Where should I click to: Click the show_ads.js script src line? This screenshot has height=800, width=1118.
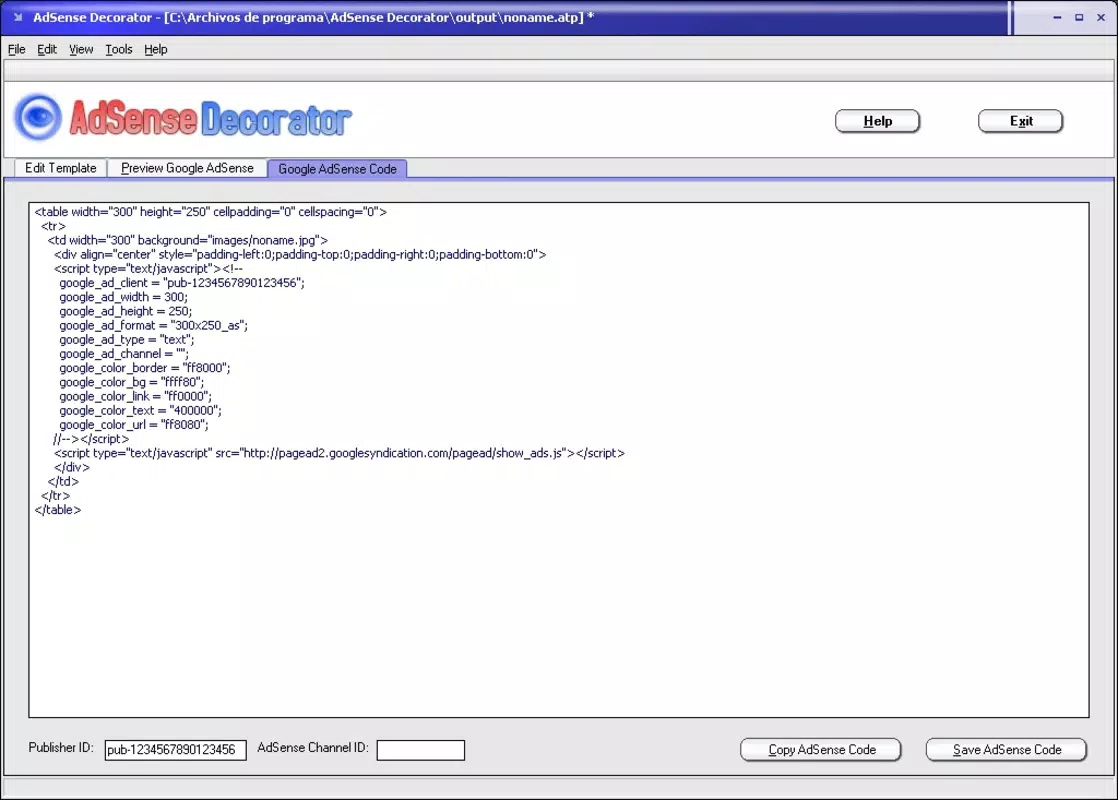[339, 453]
